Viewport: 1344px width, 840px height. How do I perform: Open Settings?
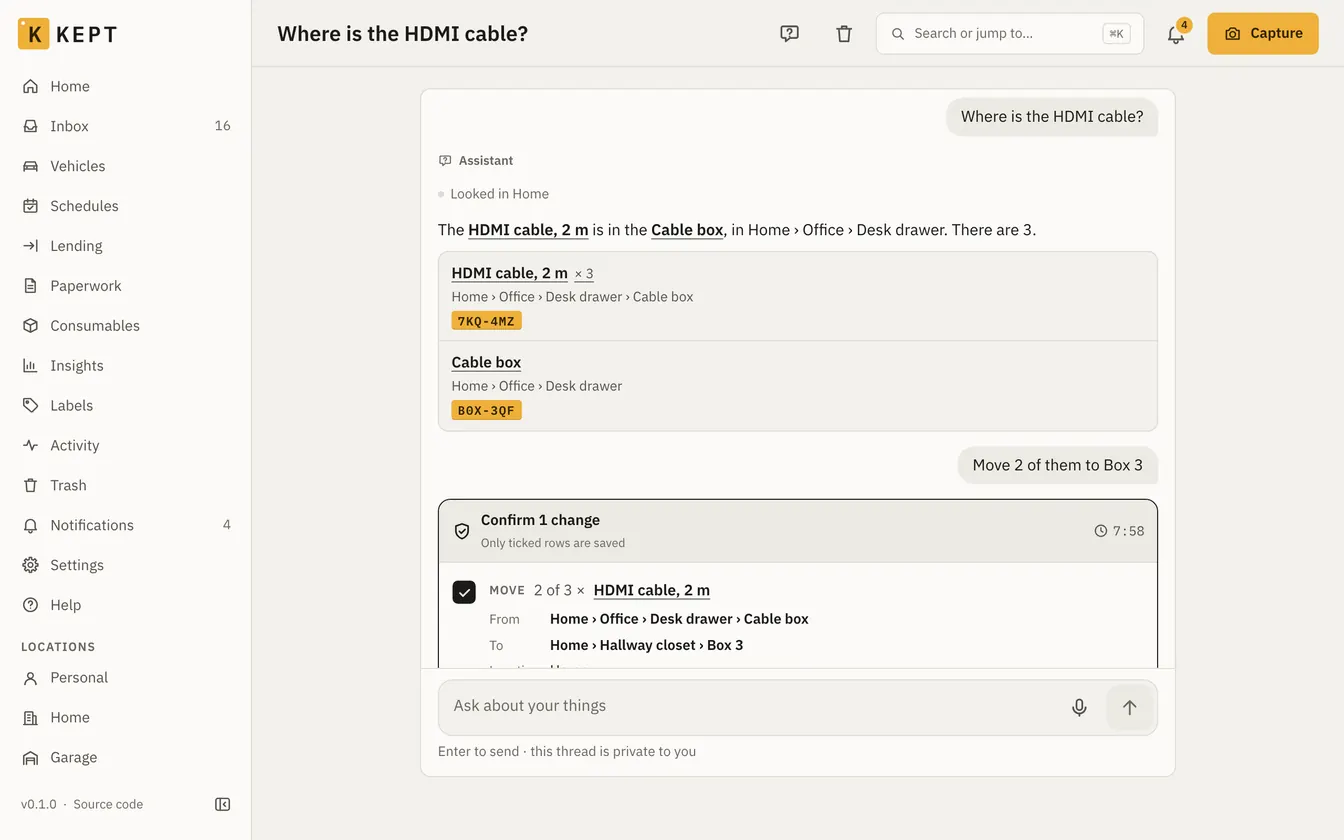pos(126,566)
